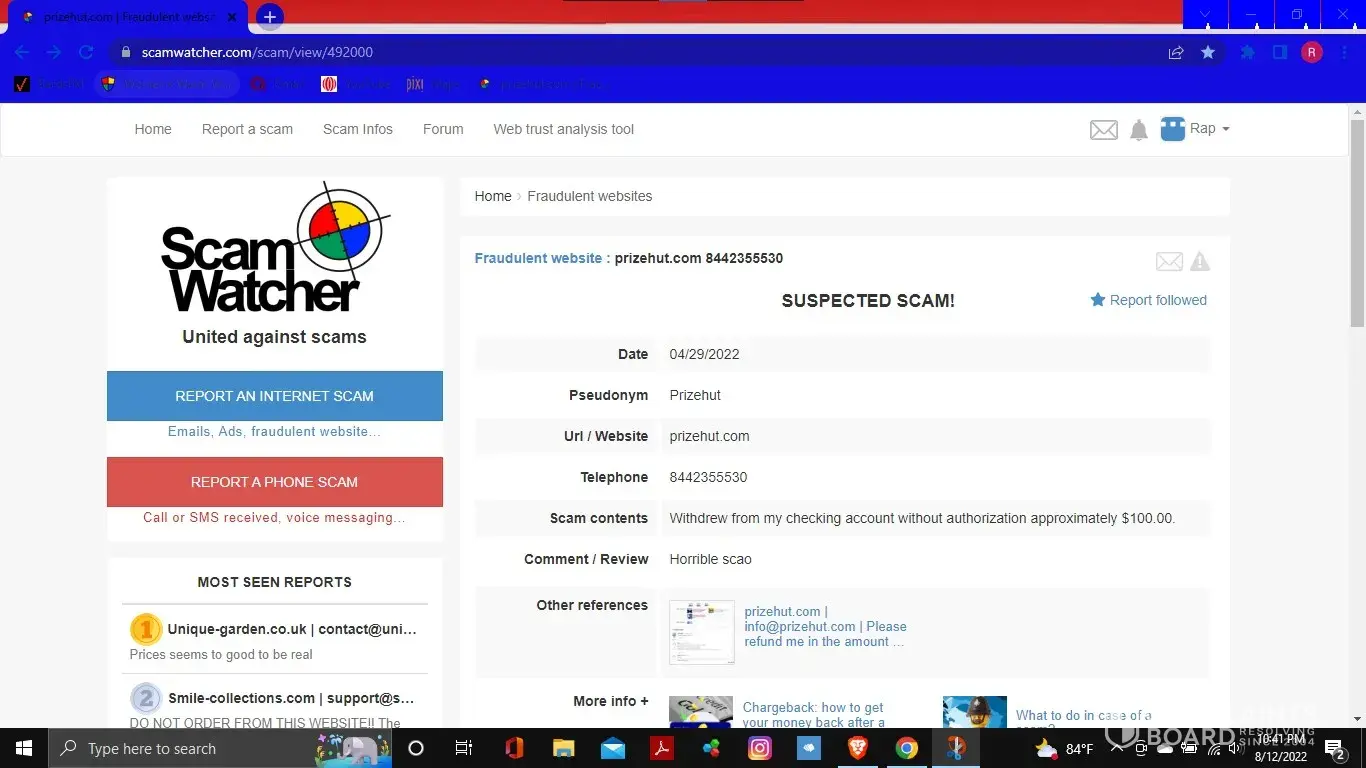The image size is (1366, 768).
Task: Click the envelope icon beside the report title
Action: coord(1169,262)
